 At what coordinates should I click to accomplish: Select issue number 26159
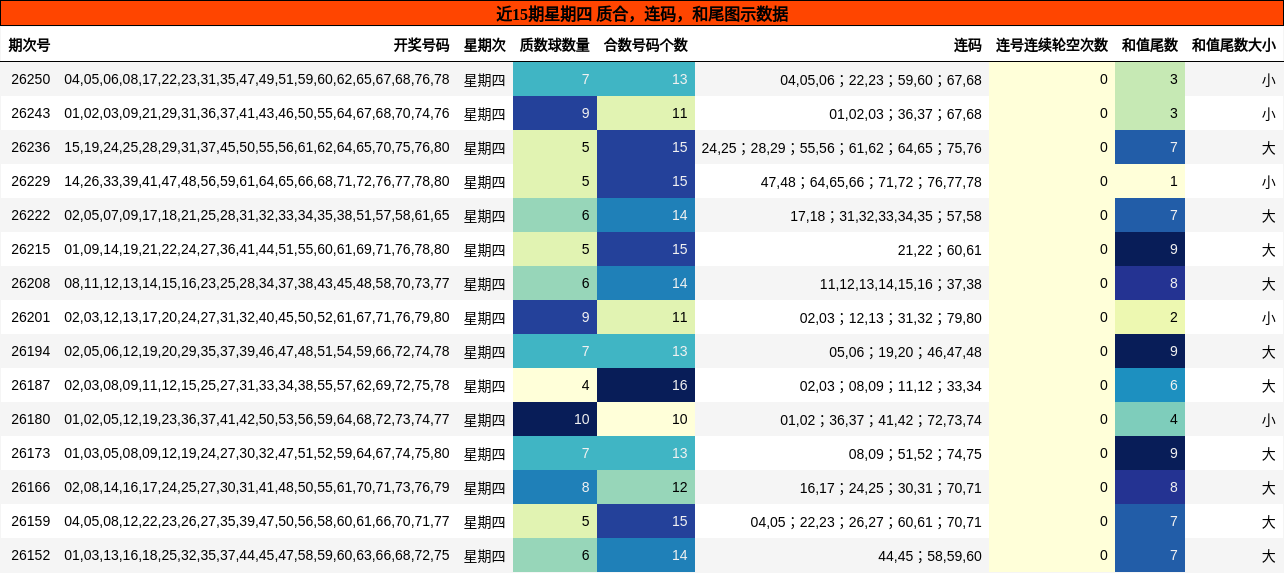click(x=30, y=521)
